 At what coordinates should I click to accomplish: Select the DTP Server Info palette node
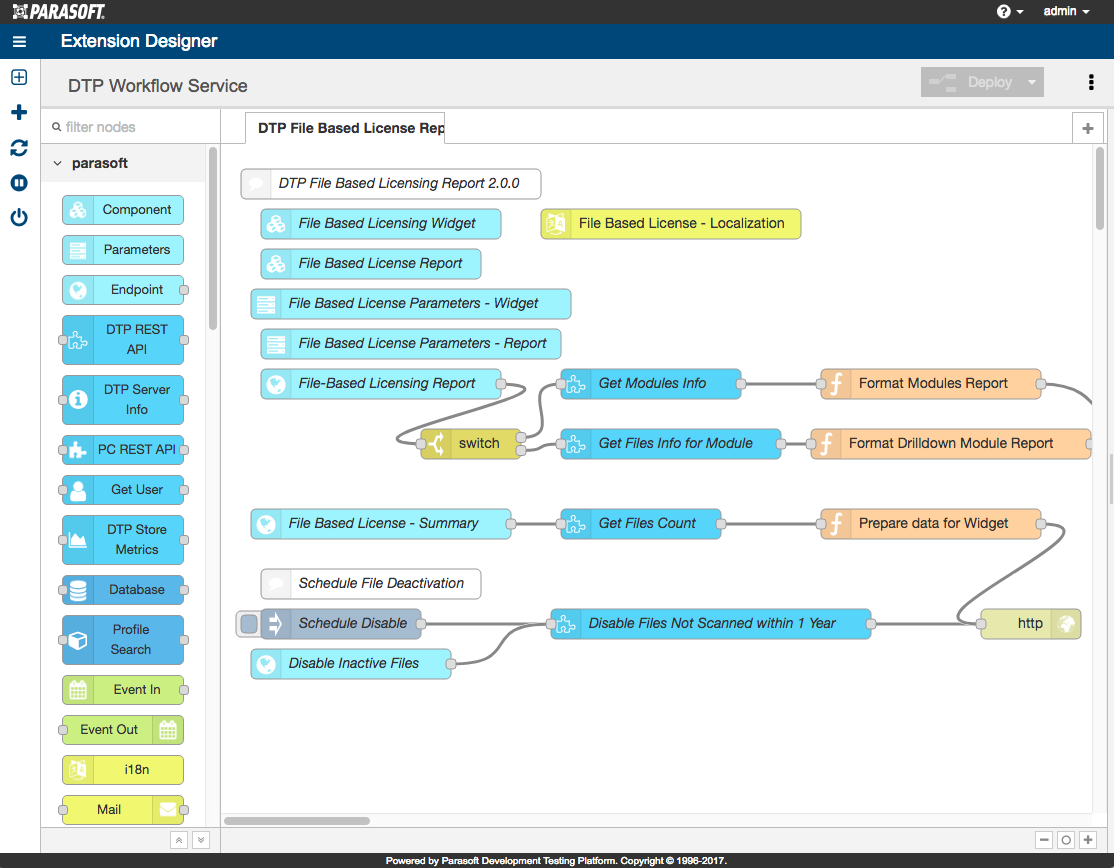(x=123, y=400)
